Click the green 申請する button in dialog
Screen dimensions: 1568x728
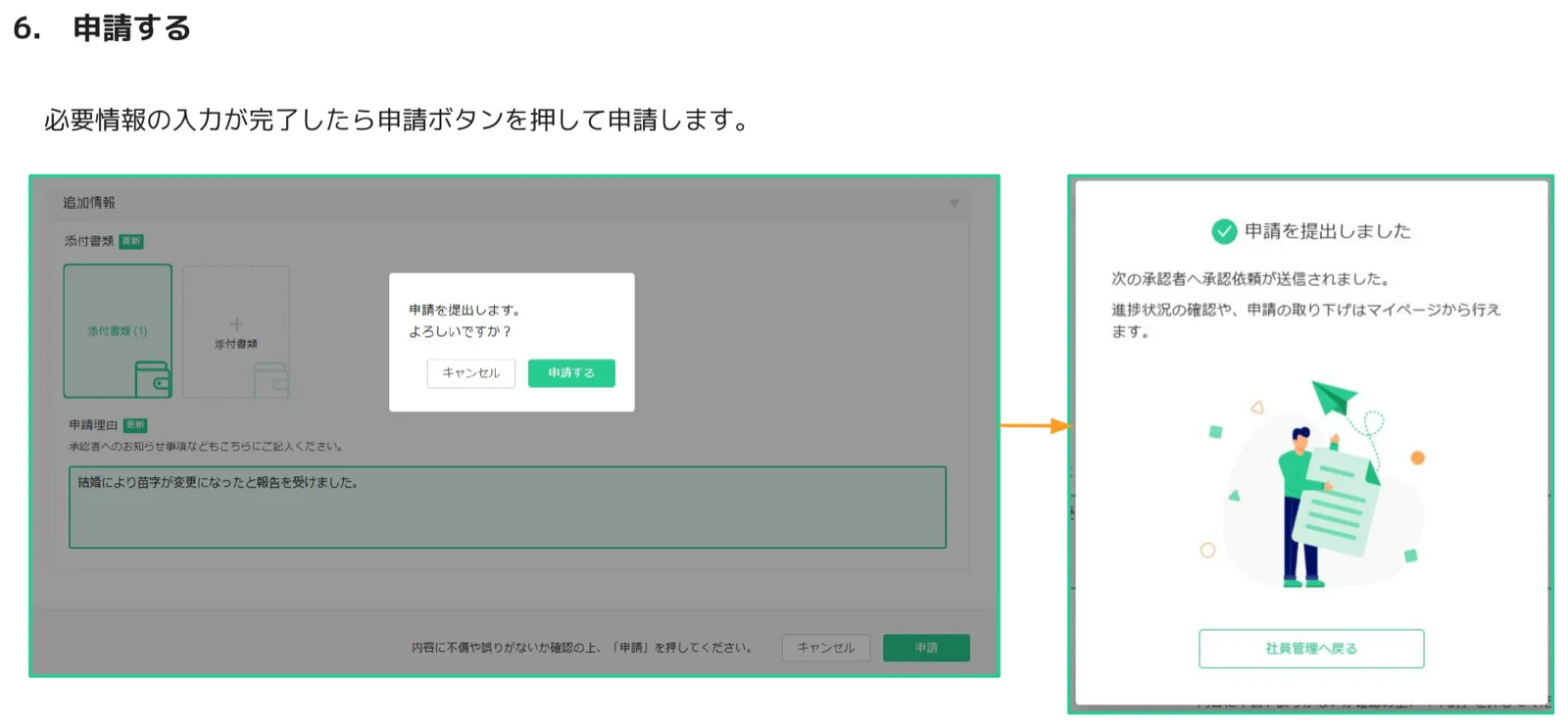571,373
